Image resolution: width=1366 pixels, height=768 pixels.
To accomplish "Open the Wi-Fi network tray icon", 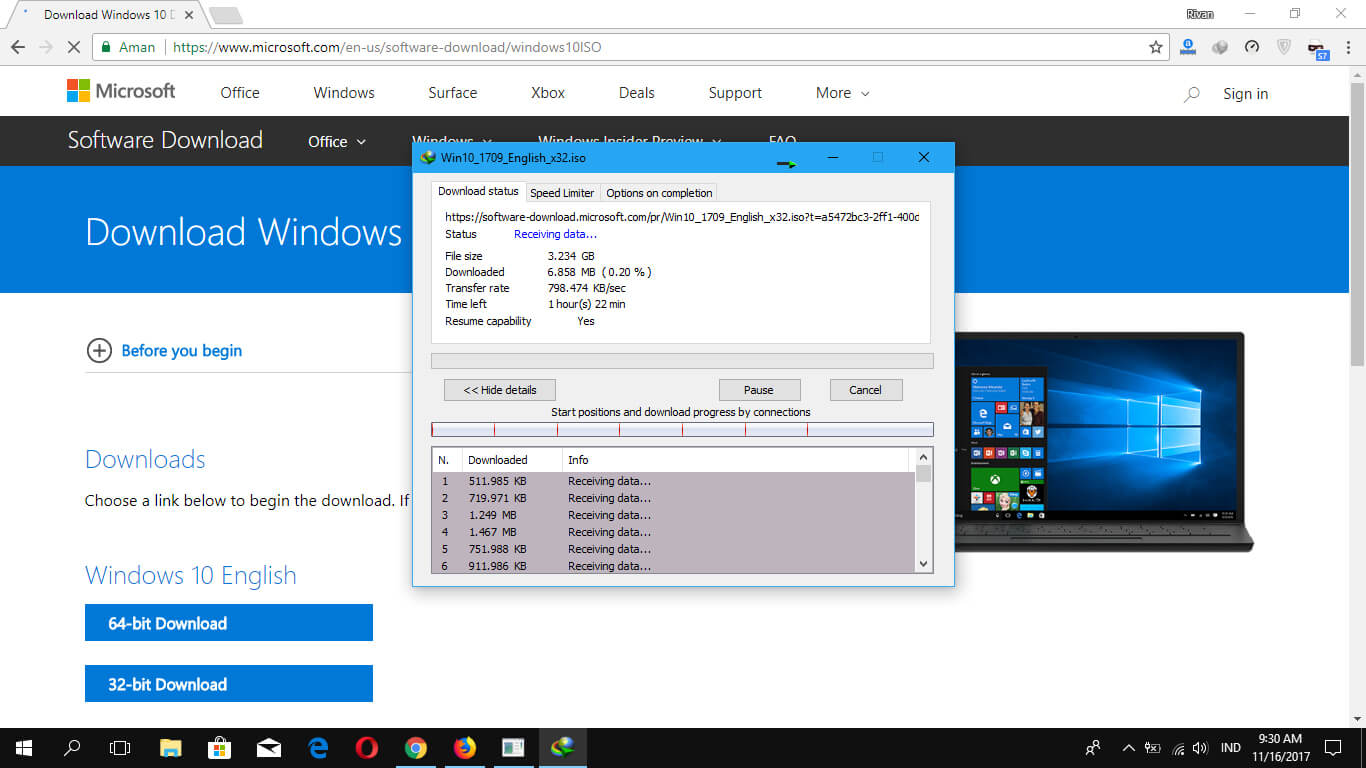I will (x=1178, y=748).
